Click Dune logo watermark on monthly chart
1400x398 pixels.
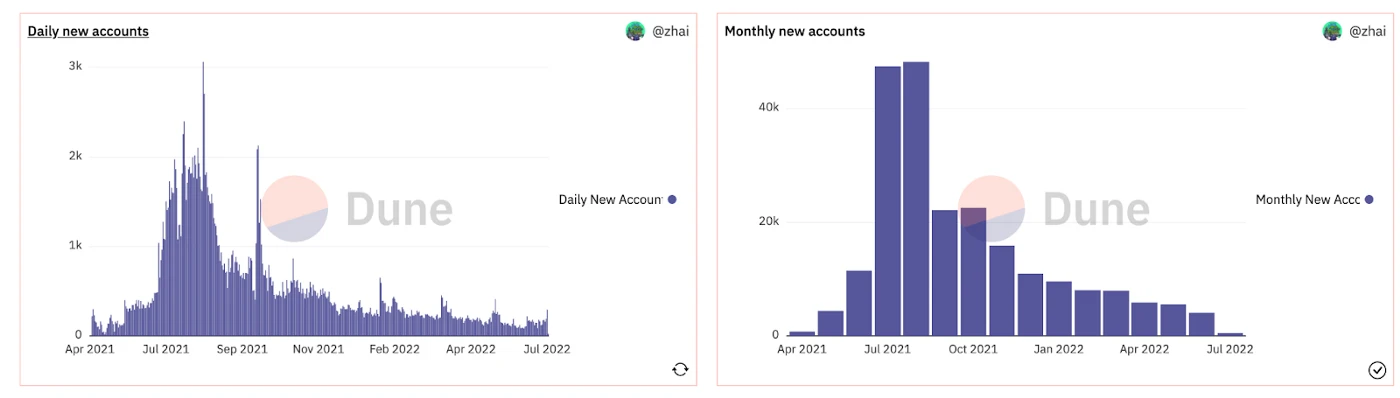click(1054, 209)
